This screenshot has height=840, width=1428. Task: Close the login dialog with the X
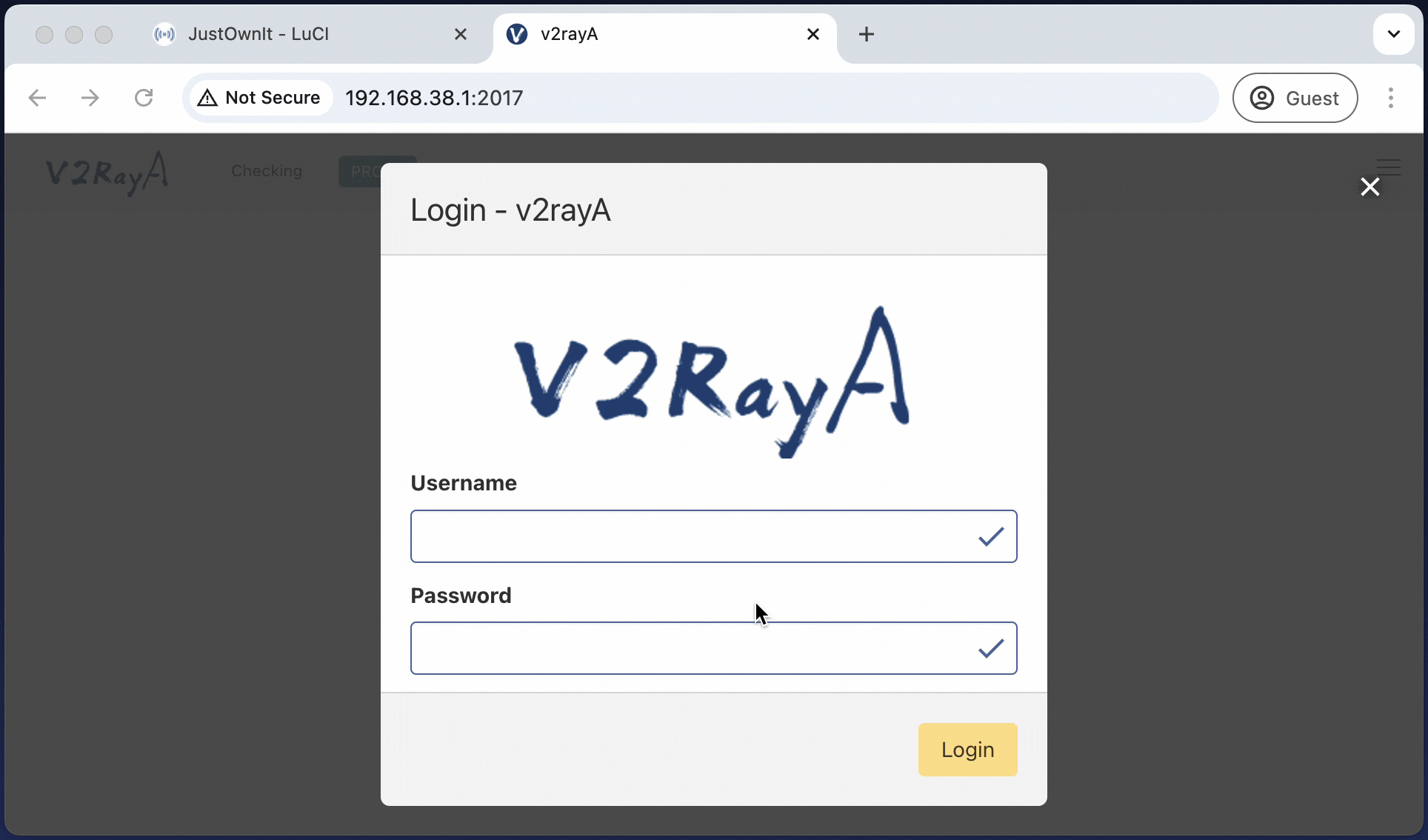[1370, 187]
